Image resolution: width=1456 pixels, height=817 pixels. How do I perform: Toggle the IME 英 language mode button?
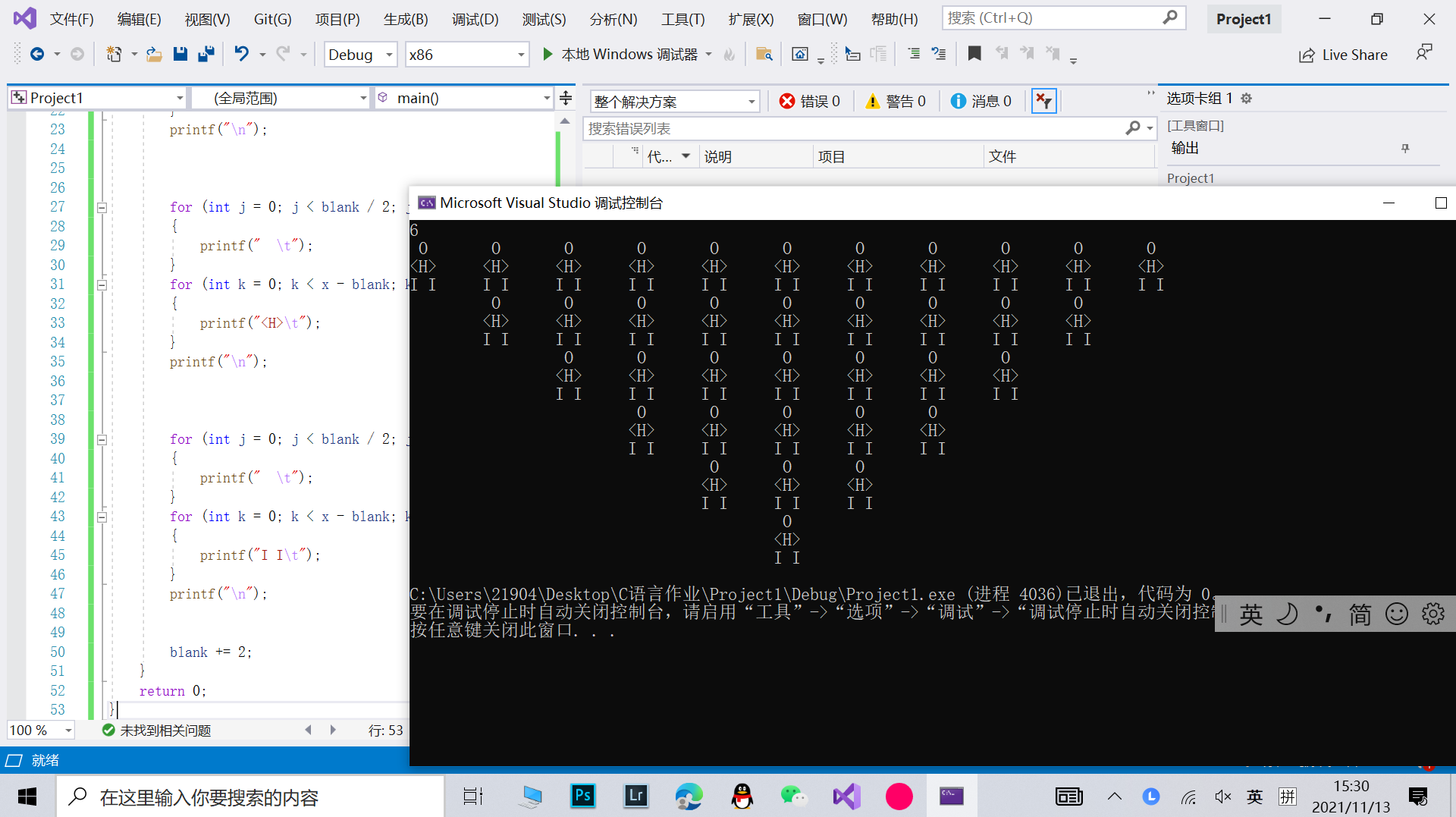coord(1250,614)
